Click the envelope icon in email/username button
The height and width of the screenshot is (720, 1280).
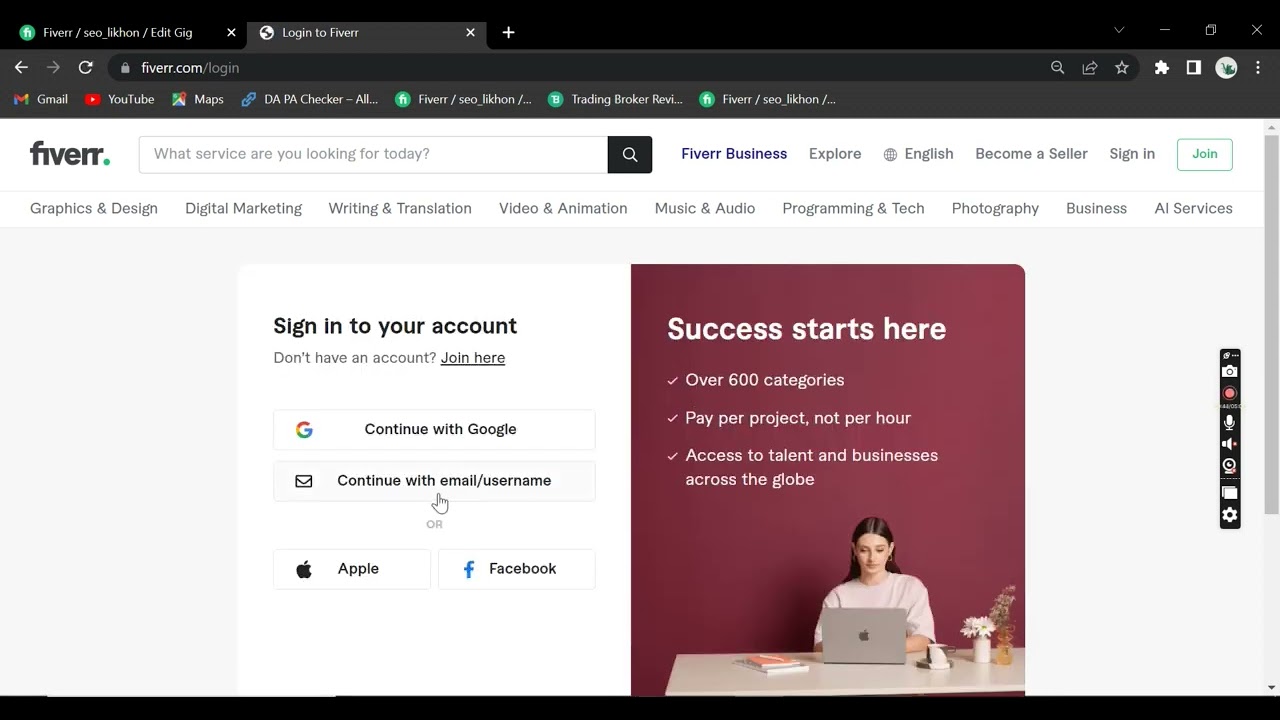pos(304,481)
